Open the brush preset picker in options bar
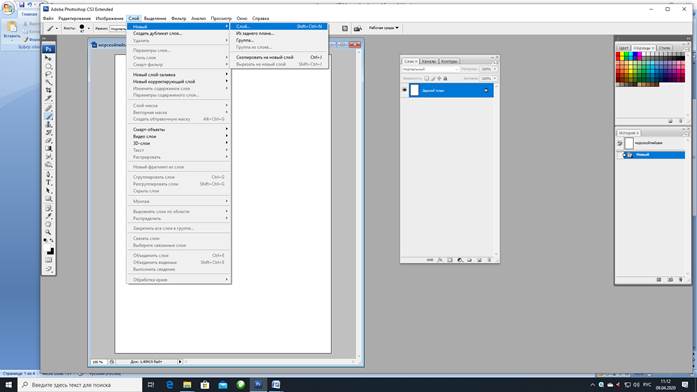Screen dimensions: 697x392 click(88, 28)
